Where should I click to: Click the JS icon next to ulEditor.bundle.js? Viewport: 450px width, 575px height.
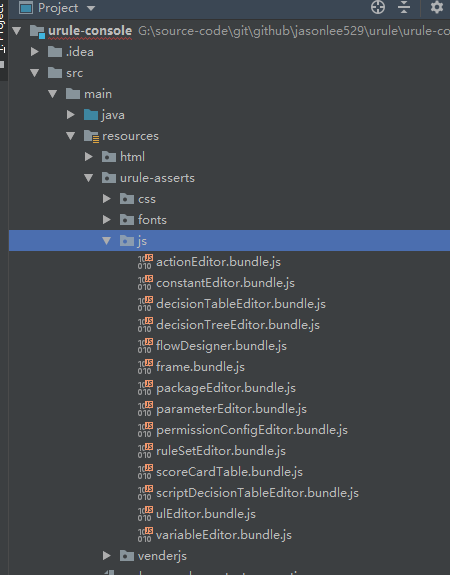145,514
